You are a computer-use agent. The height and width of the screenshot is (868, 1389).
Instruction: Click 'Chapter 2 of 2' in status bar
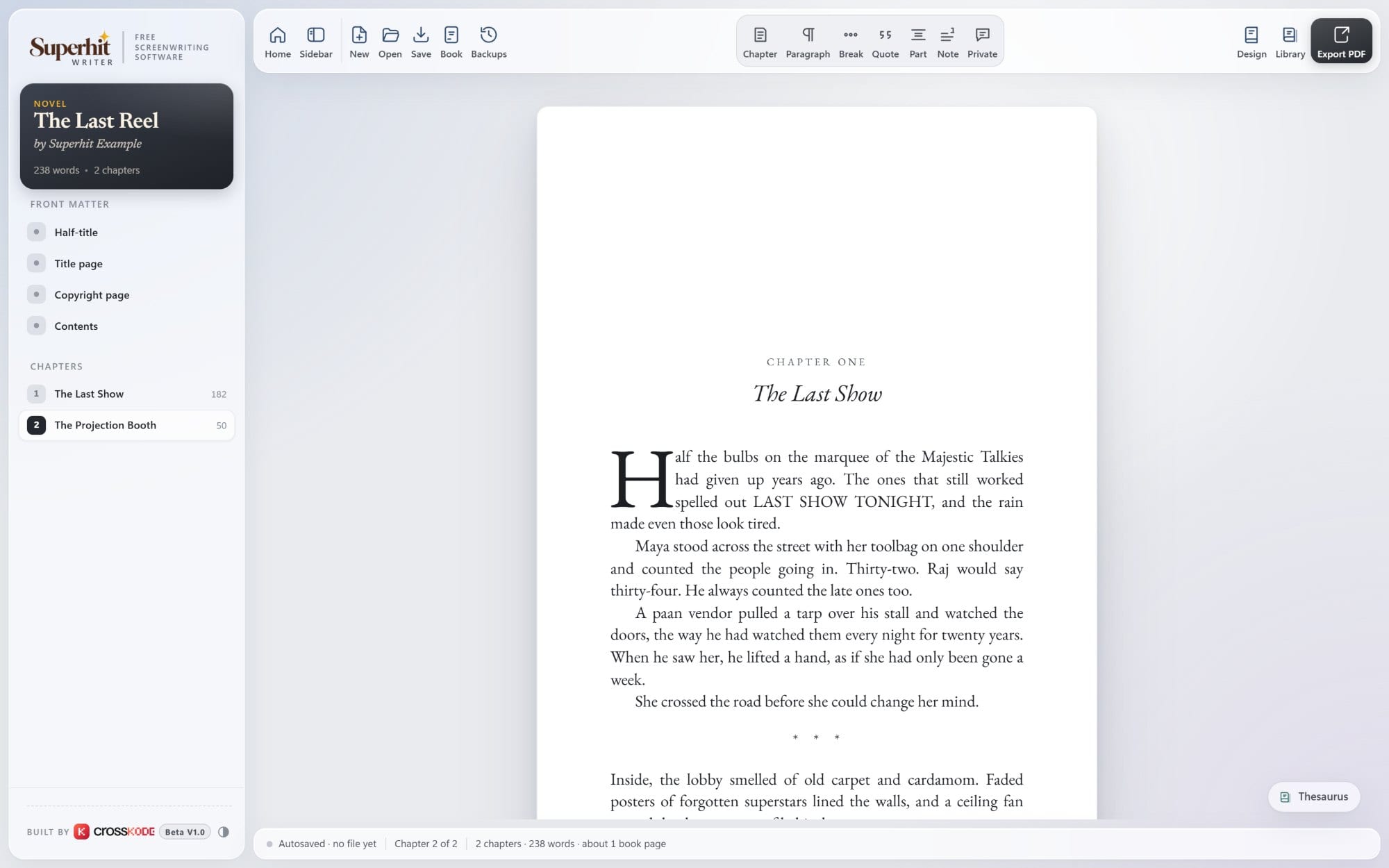point(426,844)
